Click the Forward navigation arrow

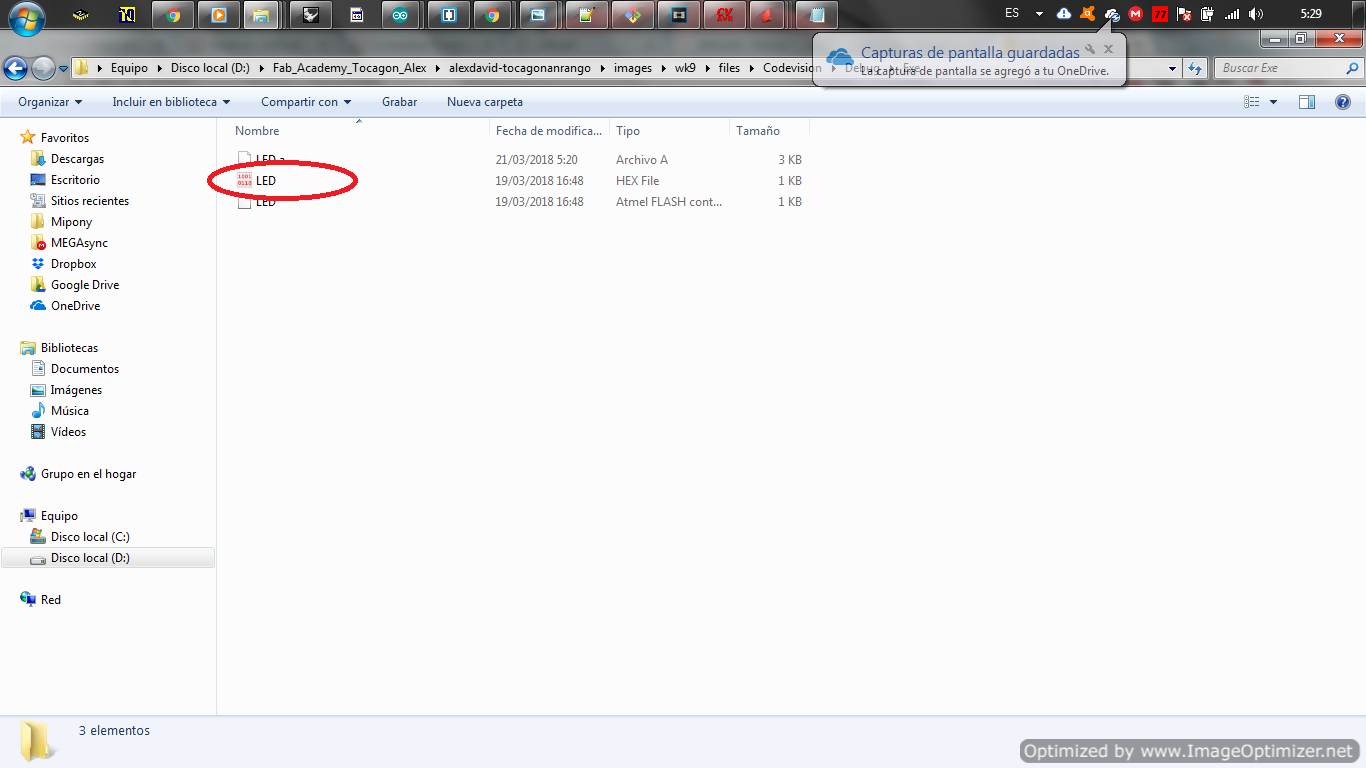pos(43,68)
